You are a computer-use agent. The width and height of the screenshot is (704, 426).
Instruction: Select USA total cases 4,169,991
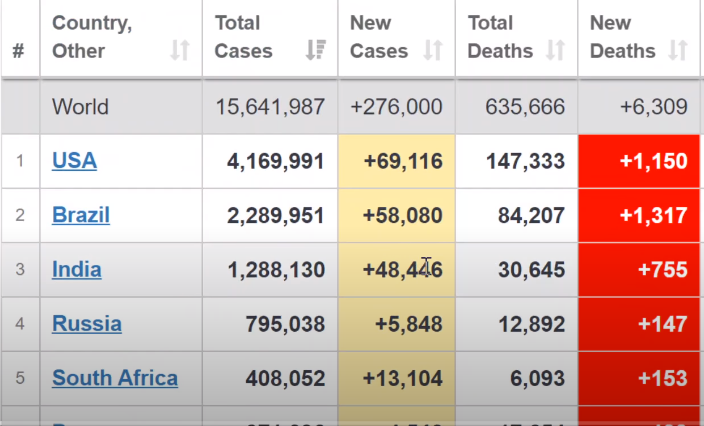point(275,161)
